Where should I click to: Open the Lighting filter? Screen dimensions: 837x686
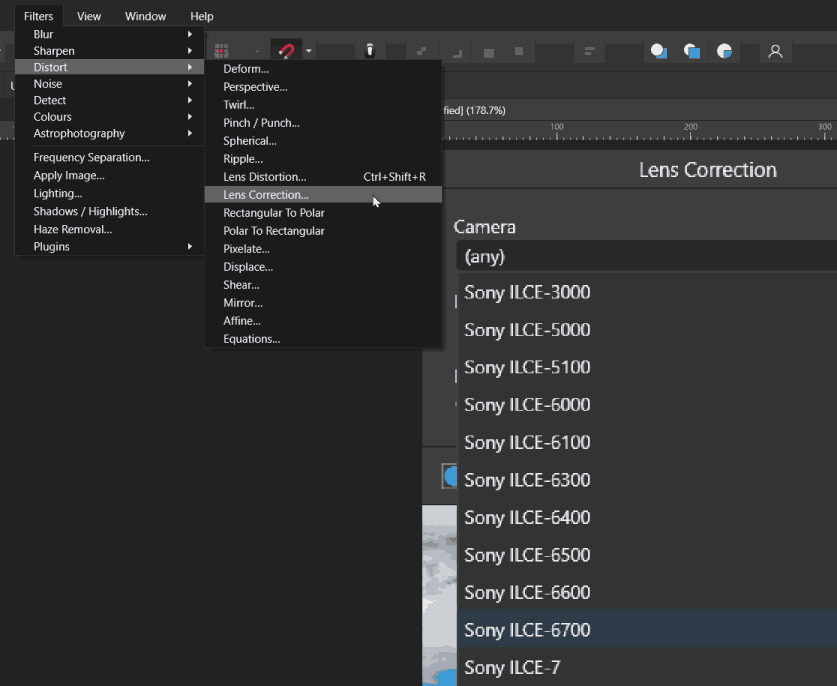pos(109,193)
